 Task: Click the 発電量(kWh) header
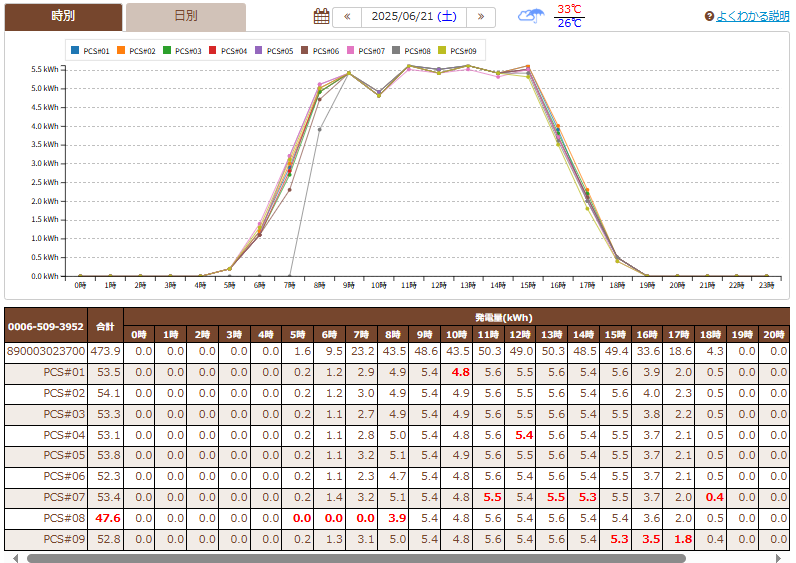[504, 317]
